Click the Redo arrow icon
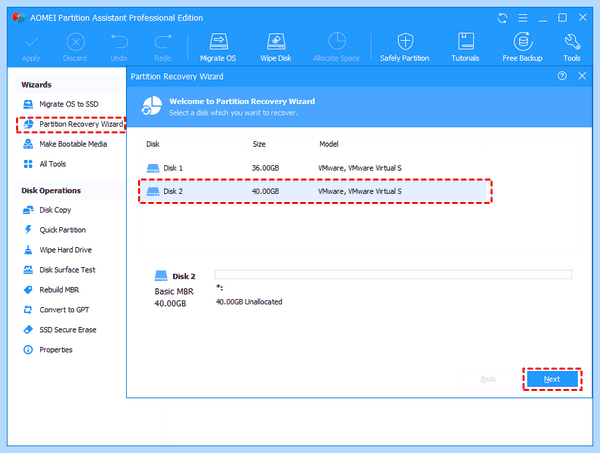The image size is (600, 453). (x=163, y=41)
